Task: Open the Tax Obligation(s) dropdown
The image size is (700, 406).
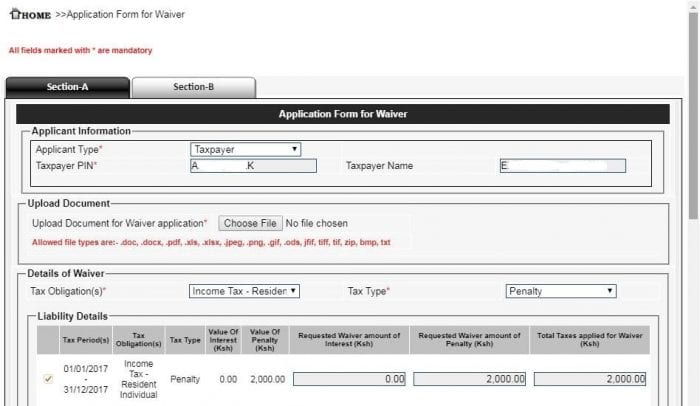Action: click(245, 291)
